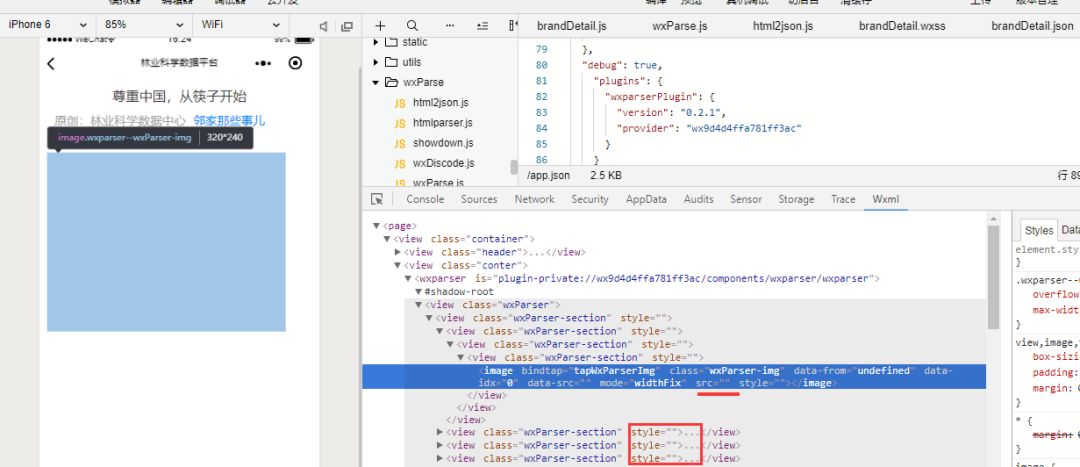1080x467 pixels.
Task: Select the static folder icon
Action: point(391,42)
